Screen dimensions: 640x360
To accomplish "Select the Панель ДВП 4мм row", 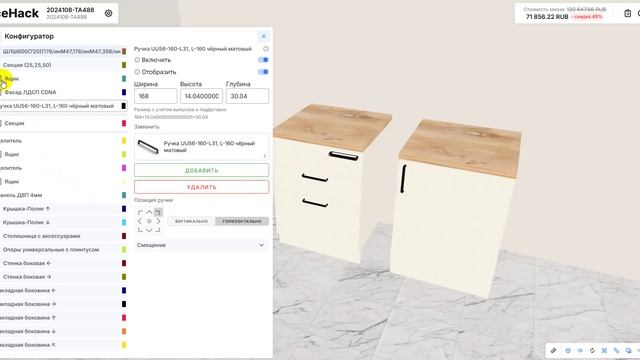I will click(x=63, y=195).
